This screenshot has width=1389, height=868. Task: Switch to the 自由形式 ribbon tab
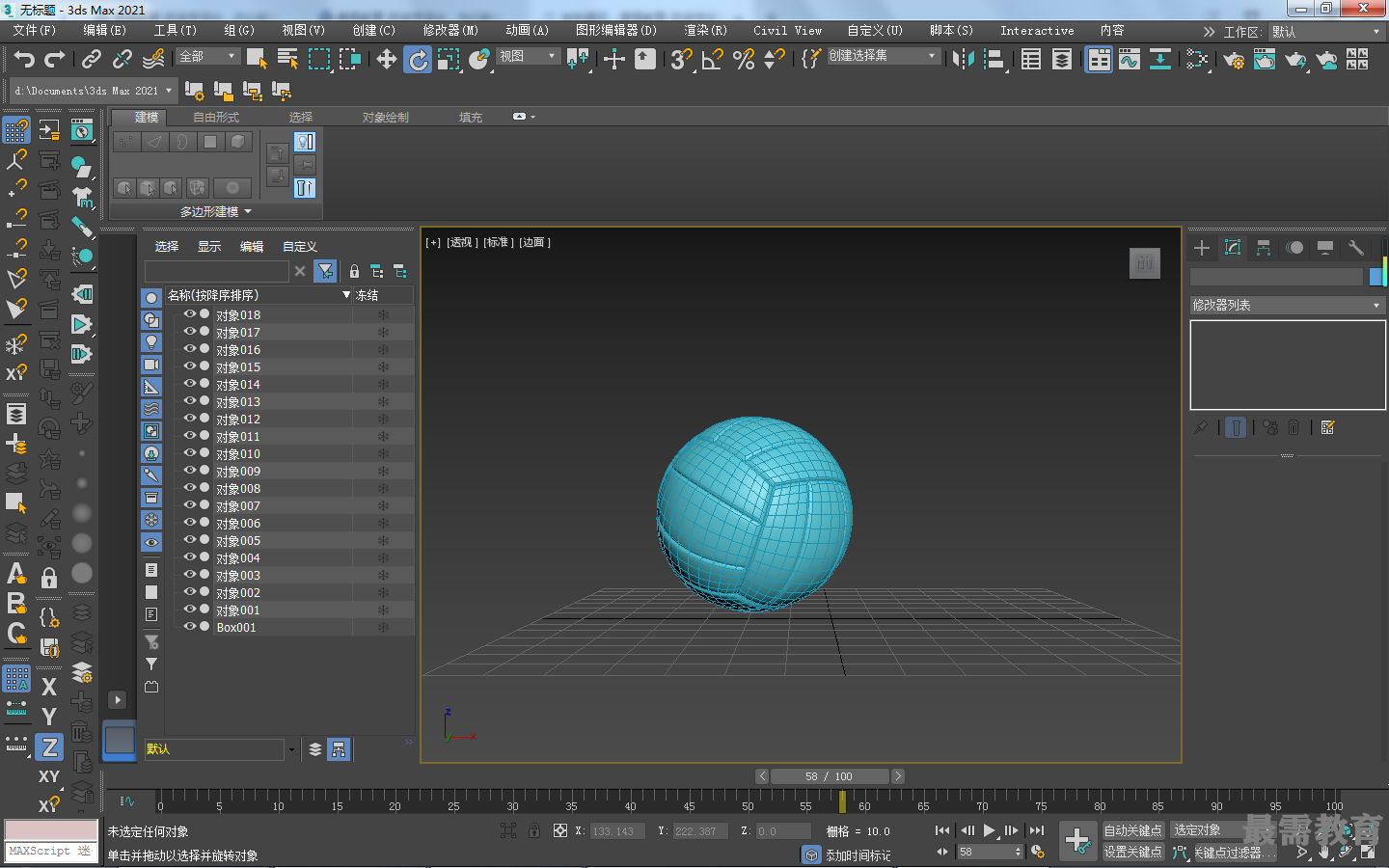pyautogui.click(x=215, y=118)
